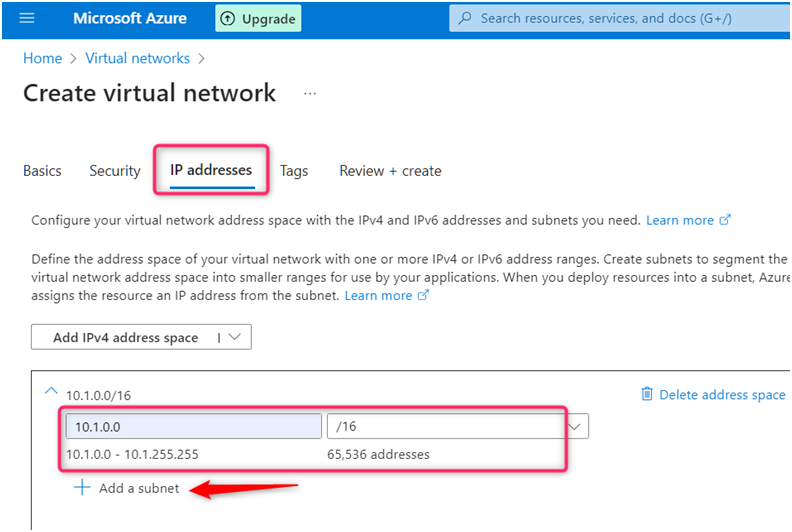
Task: Switch to the Basics tab
Action: (x=42, y=171)
